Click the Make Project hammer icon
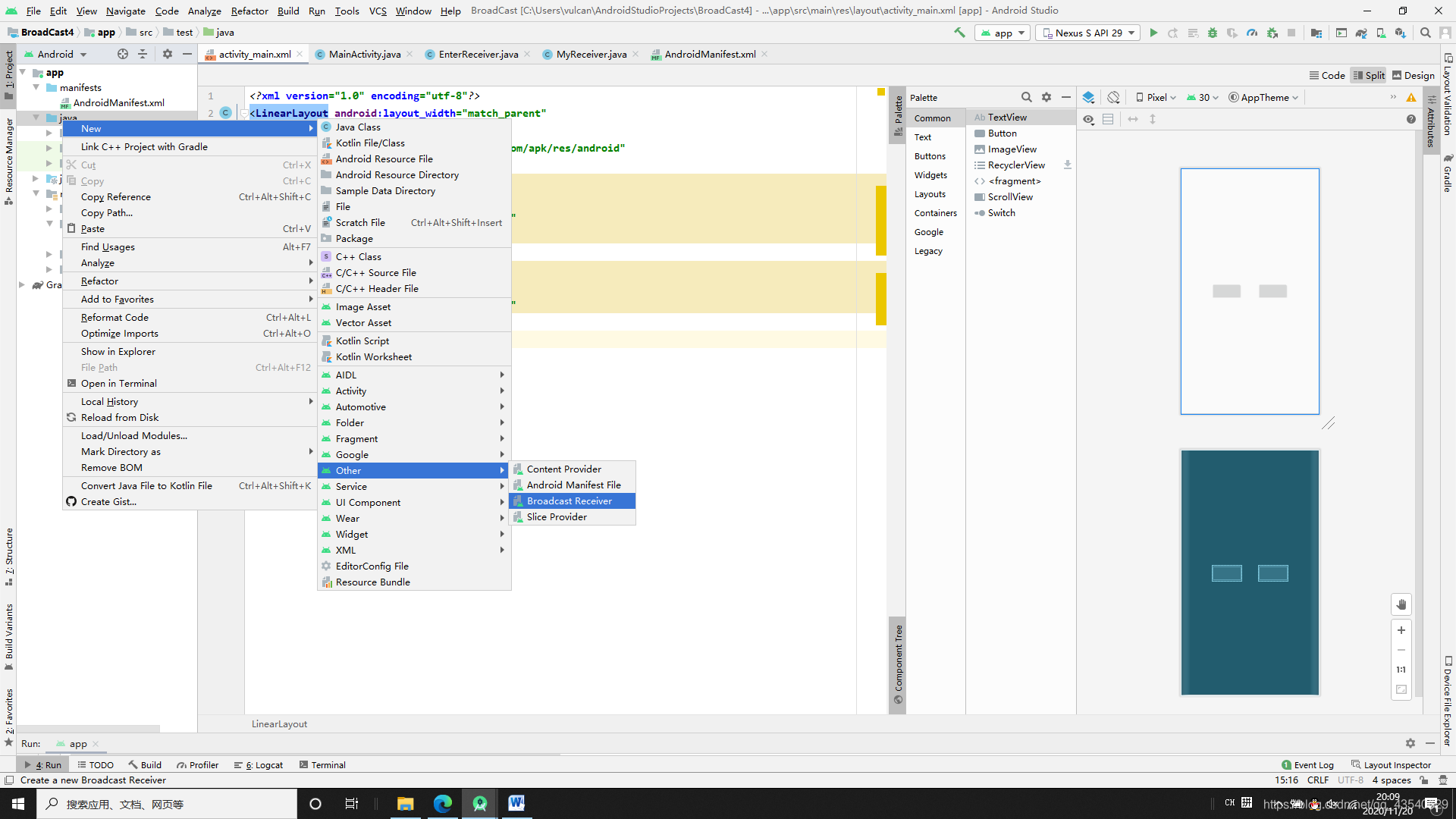Viewport: 1456px width, 819px height. point(959,33)
